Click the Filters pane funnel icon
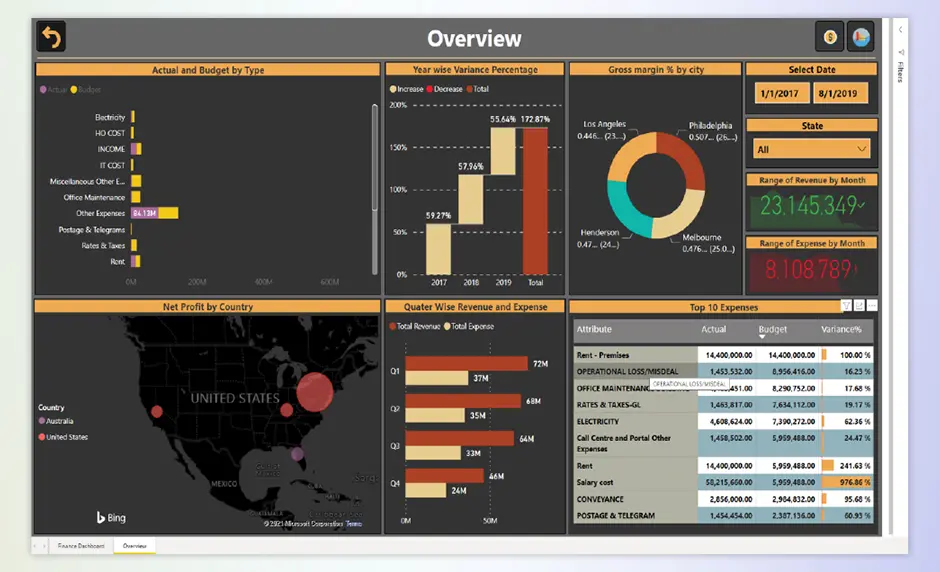 pos(901,52)
